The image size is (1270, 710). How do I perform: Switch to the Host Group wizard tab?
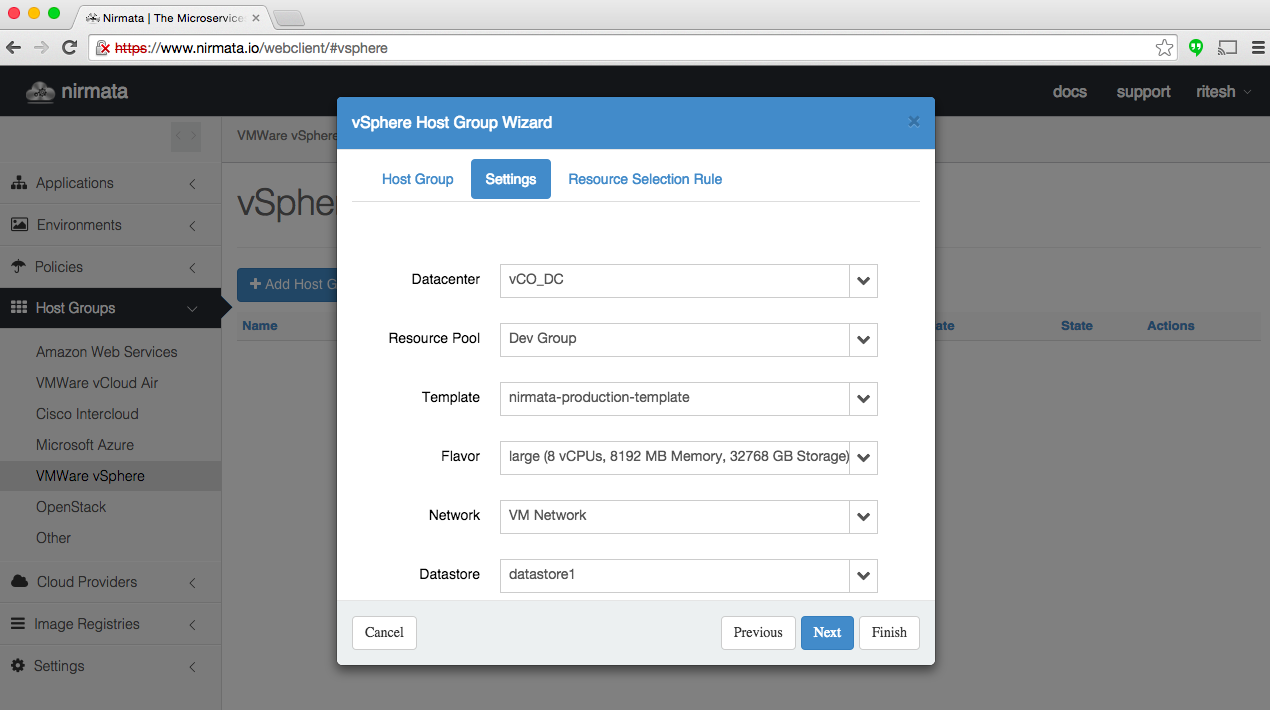tap(417, 179)
